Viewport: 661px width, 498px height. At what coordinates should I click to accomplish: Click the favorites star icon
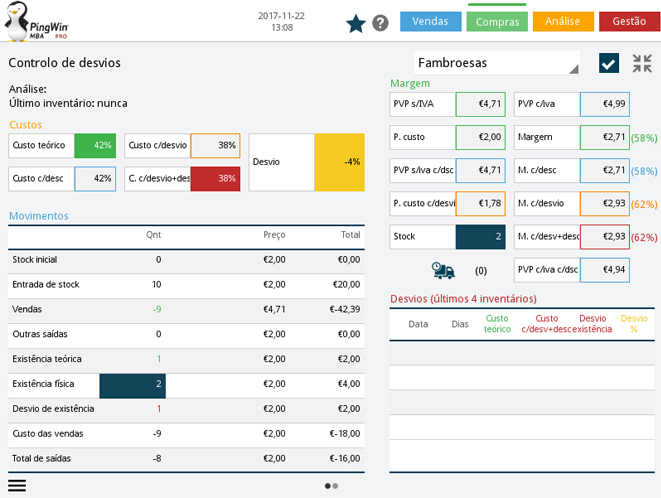point(355,24)
